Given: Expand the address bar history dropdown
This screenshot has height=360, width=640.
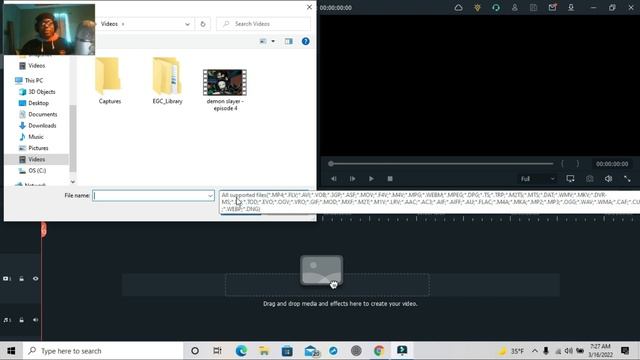Looking at the screenshot, I should (187, 24).
